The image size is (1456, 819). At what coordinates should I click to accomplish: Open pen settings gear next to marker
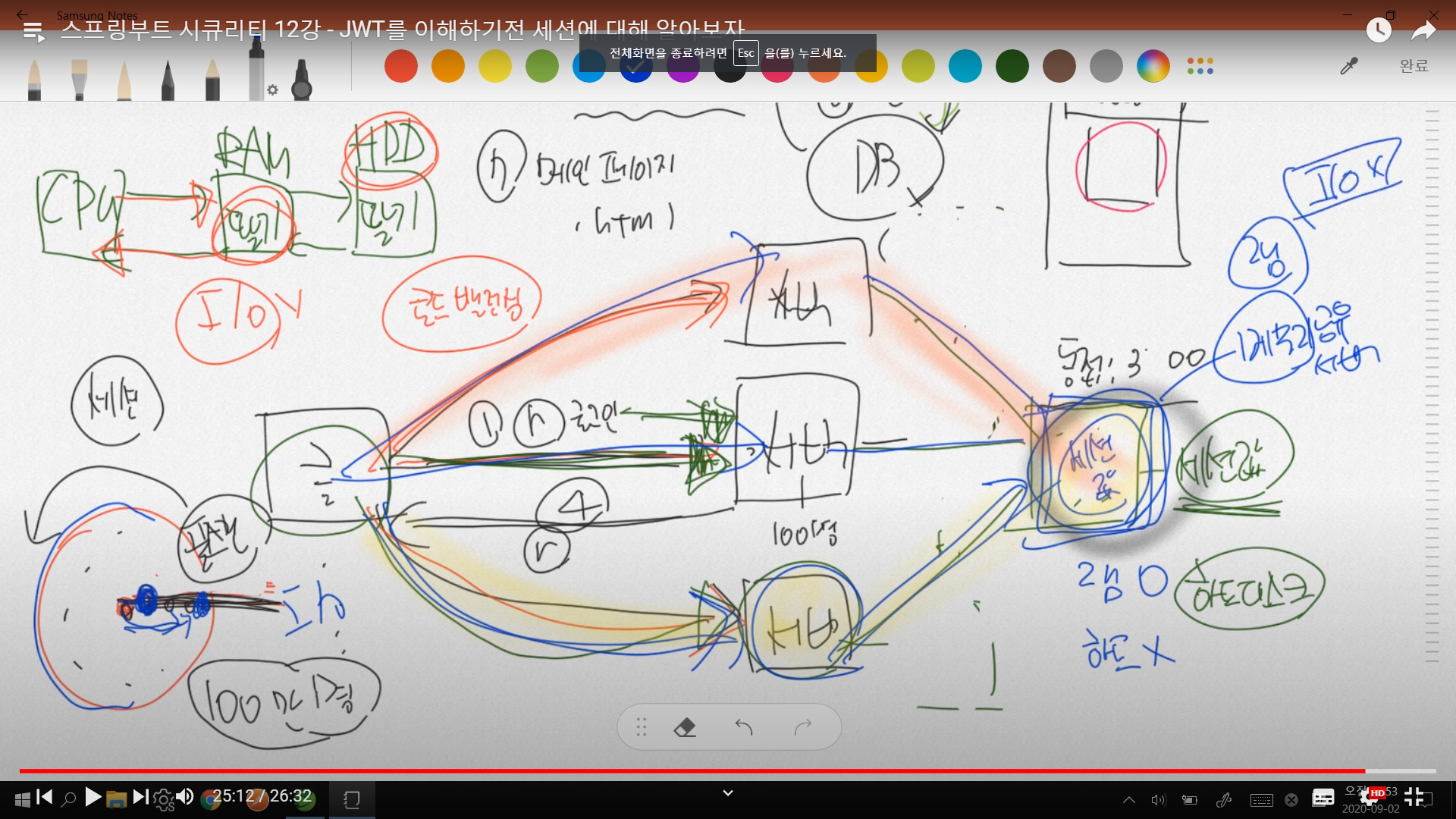272,90
